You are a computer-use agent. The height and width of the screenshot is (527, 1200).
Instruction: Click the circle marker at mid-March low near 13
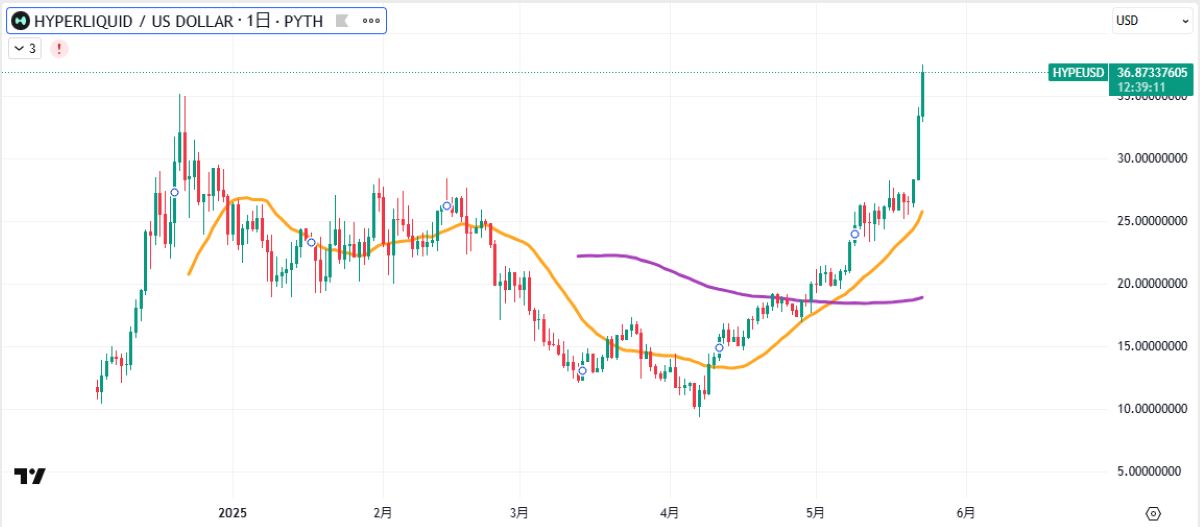pos(582,371)
